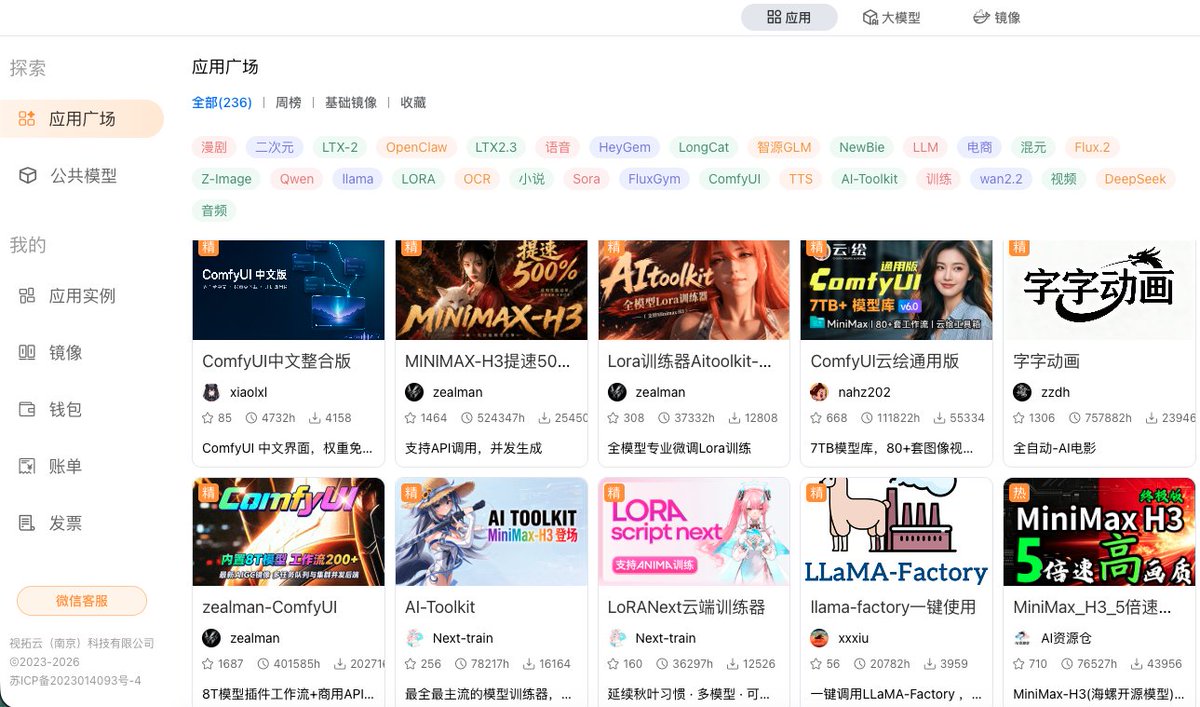This screenshot has height=707, width=1200.
Task: Click the text 支持API调用，并发生成
Action: (473, 448)
